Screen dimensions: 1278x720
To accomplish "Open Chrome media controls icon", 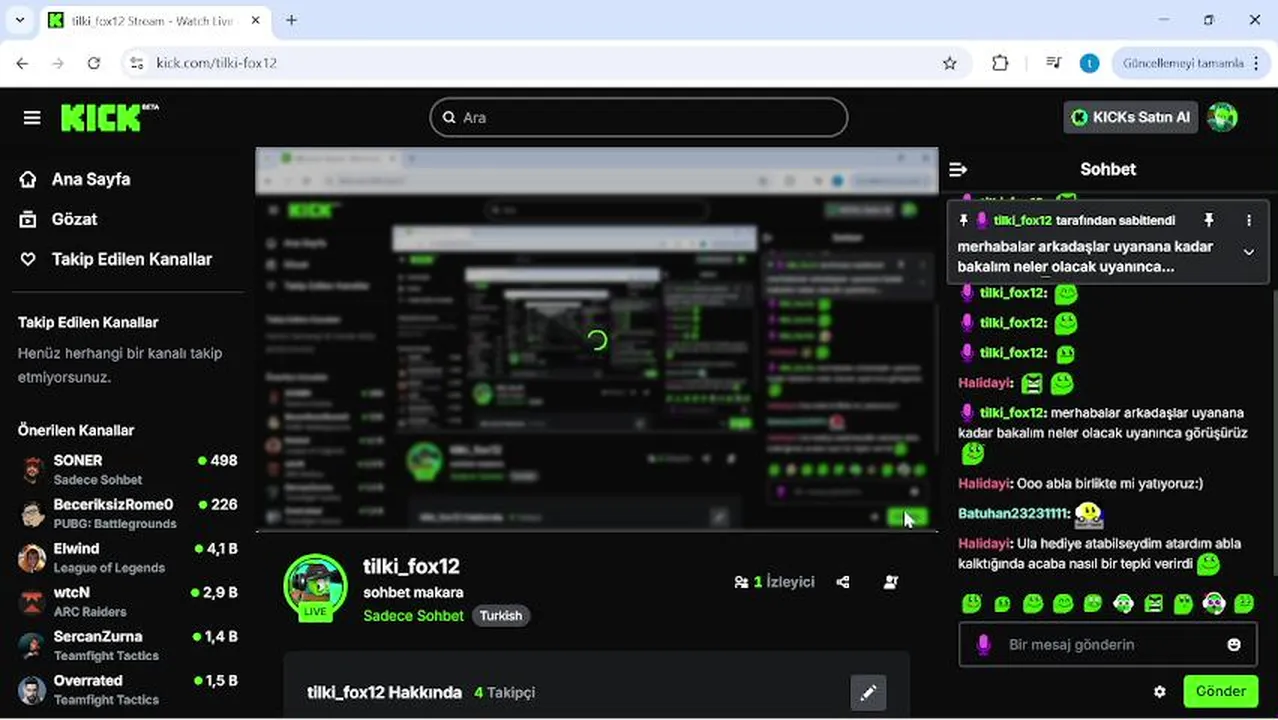I will coord(1053,63).
